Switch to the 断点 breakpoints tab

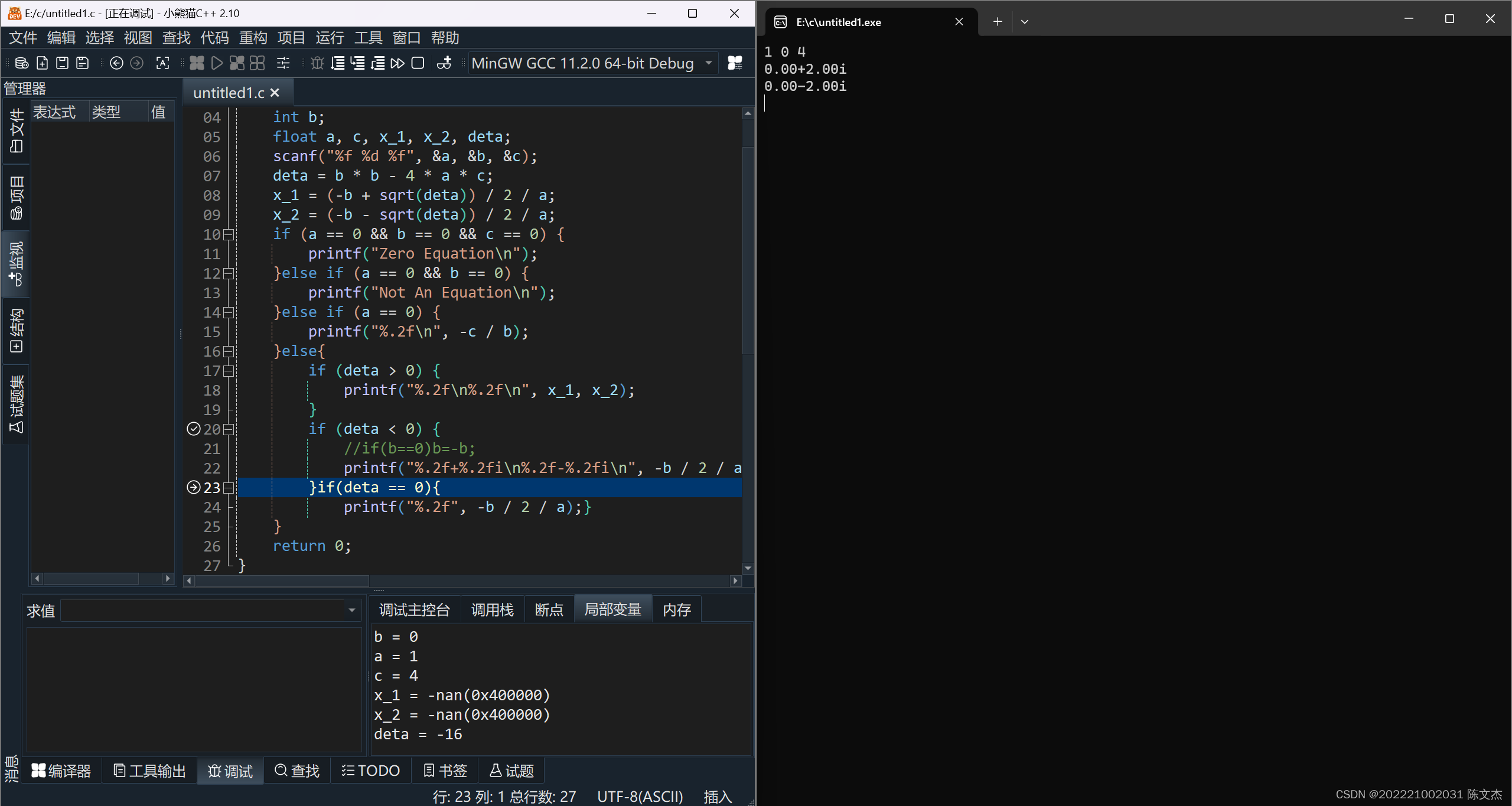548,610
